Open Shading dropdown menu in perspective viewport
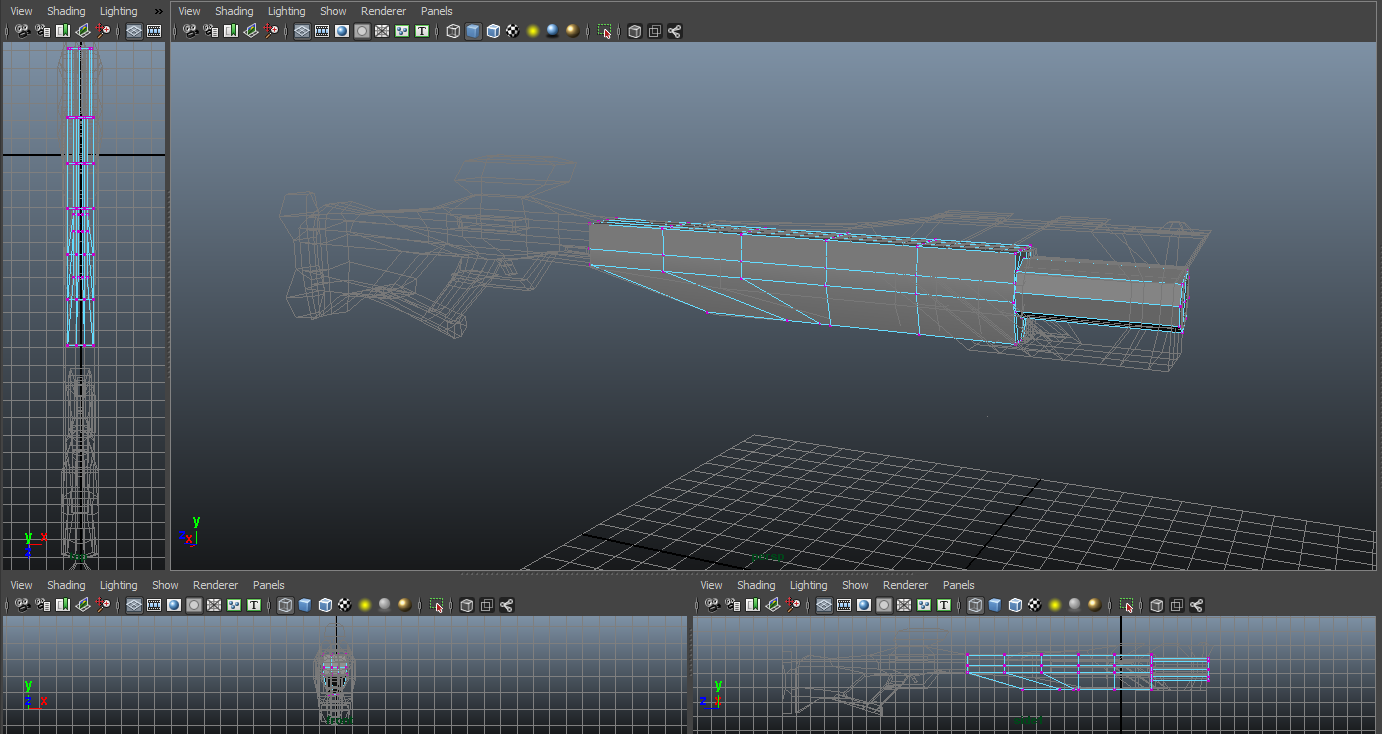Image resolution: width=1382 pixels, height=734 pixels. click(234, 11)
